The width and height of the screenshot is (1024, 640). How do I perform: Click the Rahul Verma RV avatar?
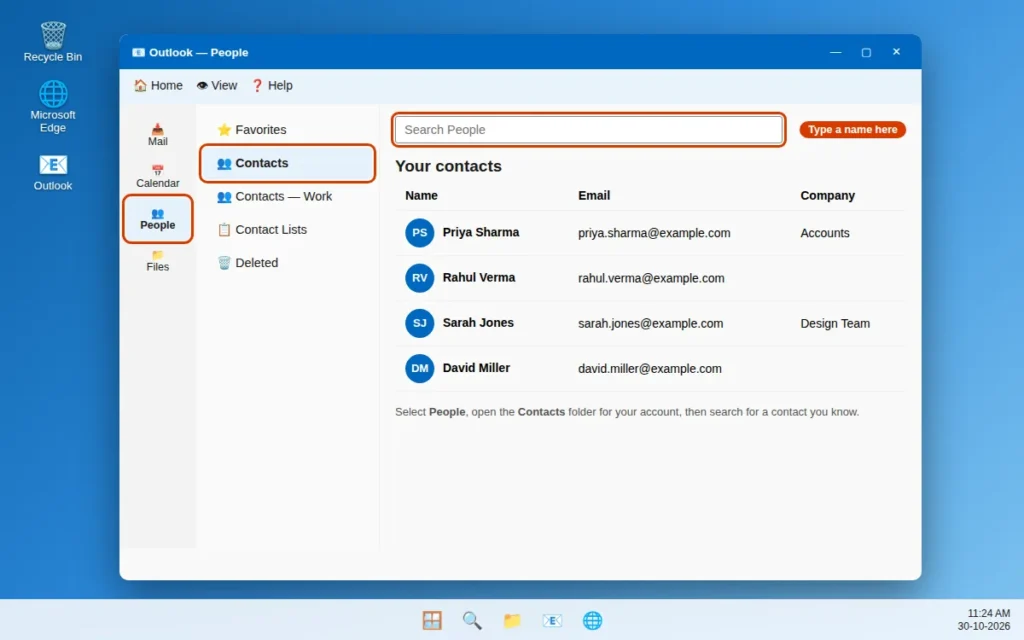tap(419, 278)
